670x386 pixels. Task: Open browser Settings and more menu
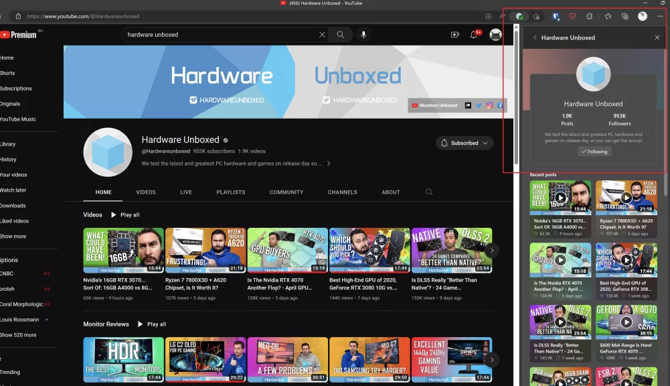(x=660, y=16)
